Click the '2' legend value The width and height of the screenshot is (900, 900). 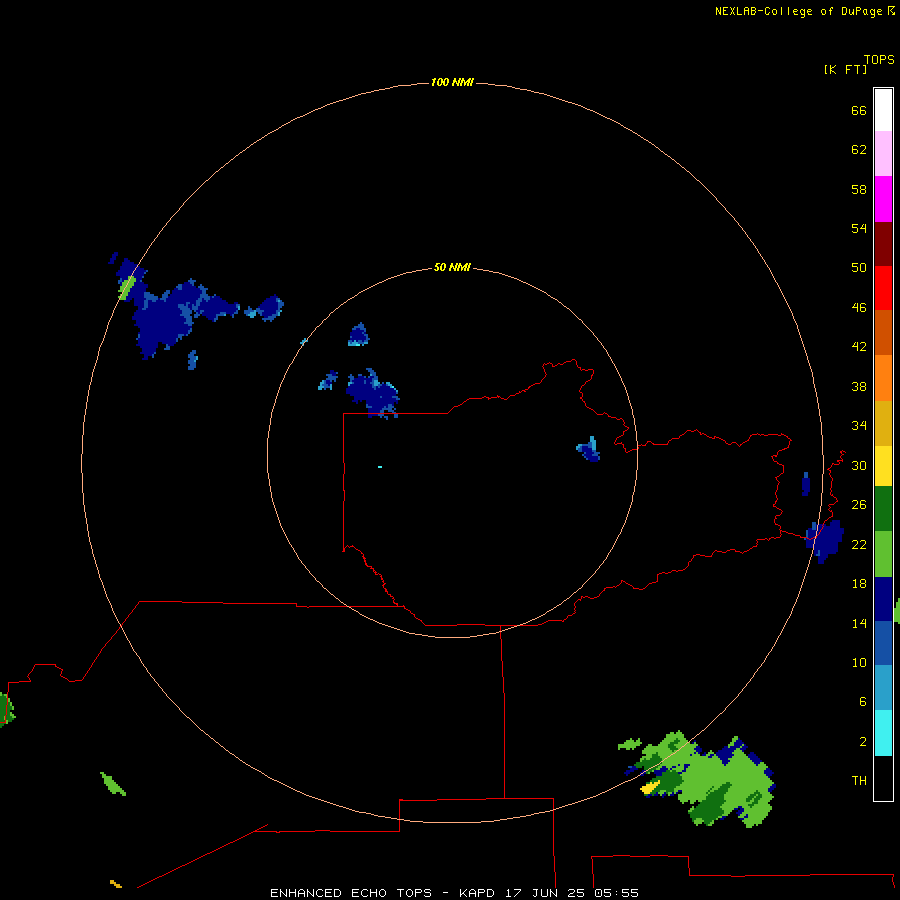point(862,741)
